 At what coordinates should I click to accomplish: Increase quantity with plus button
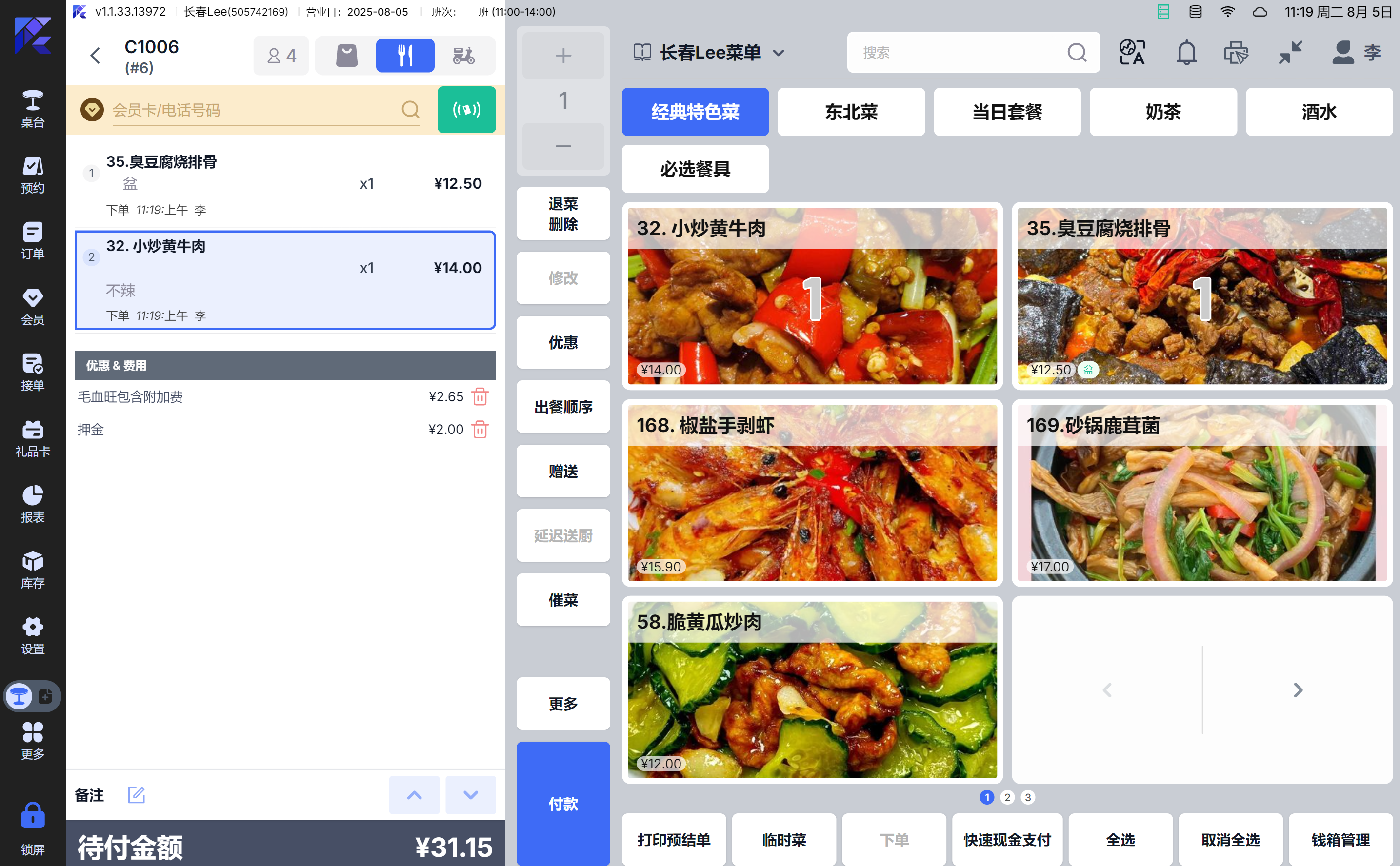point(563,55)
